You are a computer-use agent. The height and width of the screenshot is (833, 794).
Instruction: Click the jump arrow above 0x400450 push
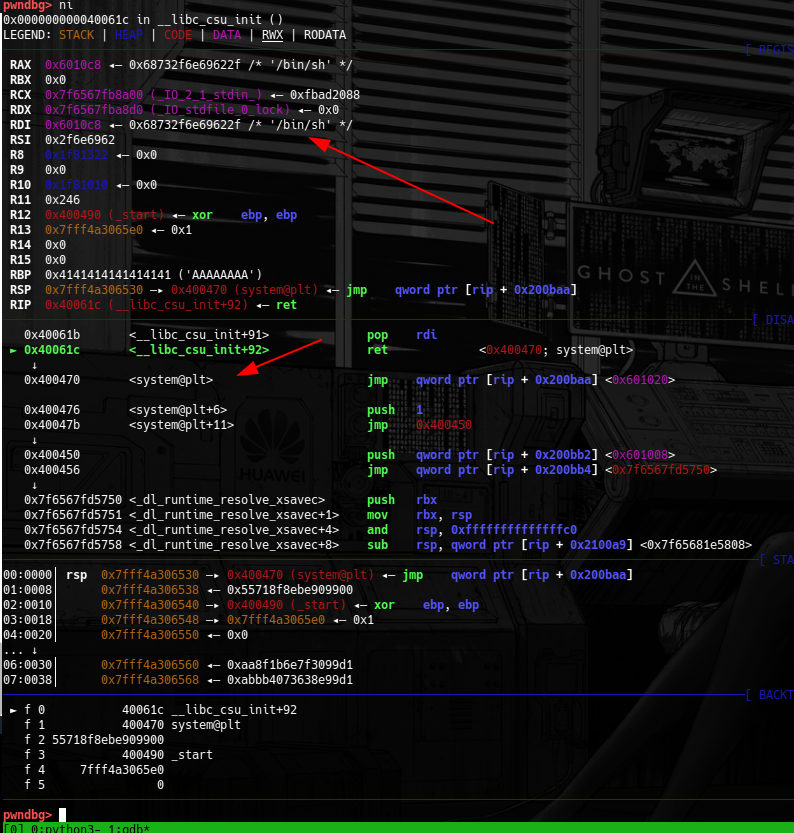click(35, 440)
